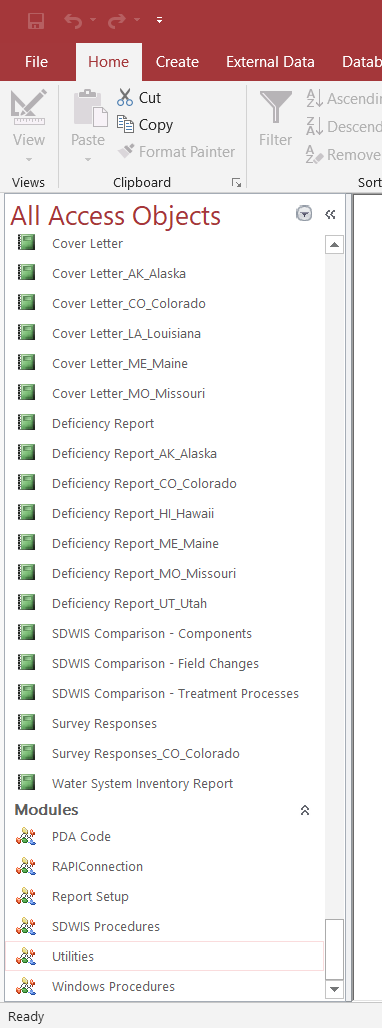Select the PDA Code module icon
Screen dimensions: 382x1028
click(x=26, y=837)
